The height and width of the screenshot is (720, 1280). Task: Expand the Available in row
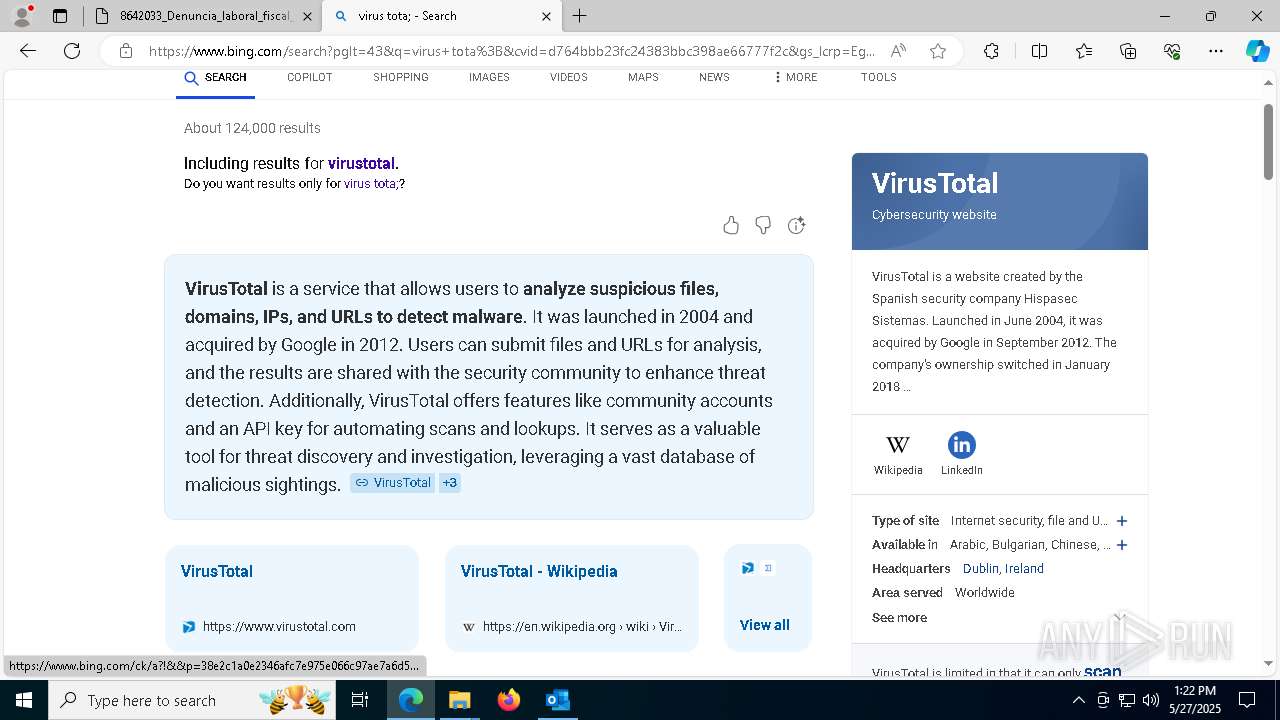point(1122,545)
